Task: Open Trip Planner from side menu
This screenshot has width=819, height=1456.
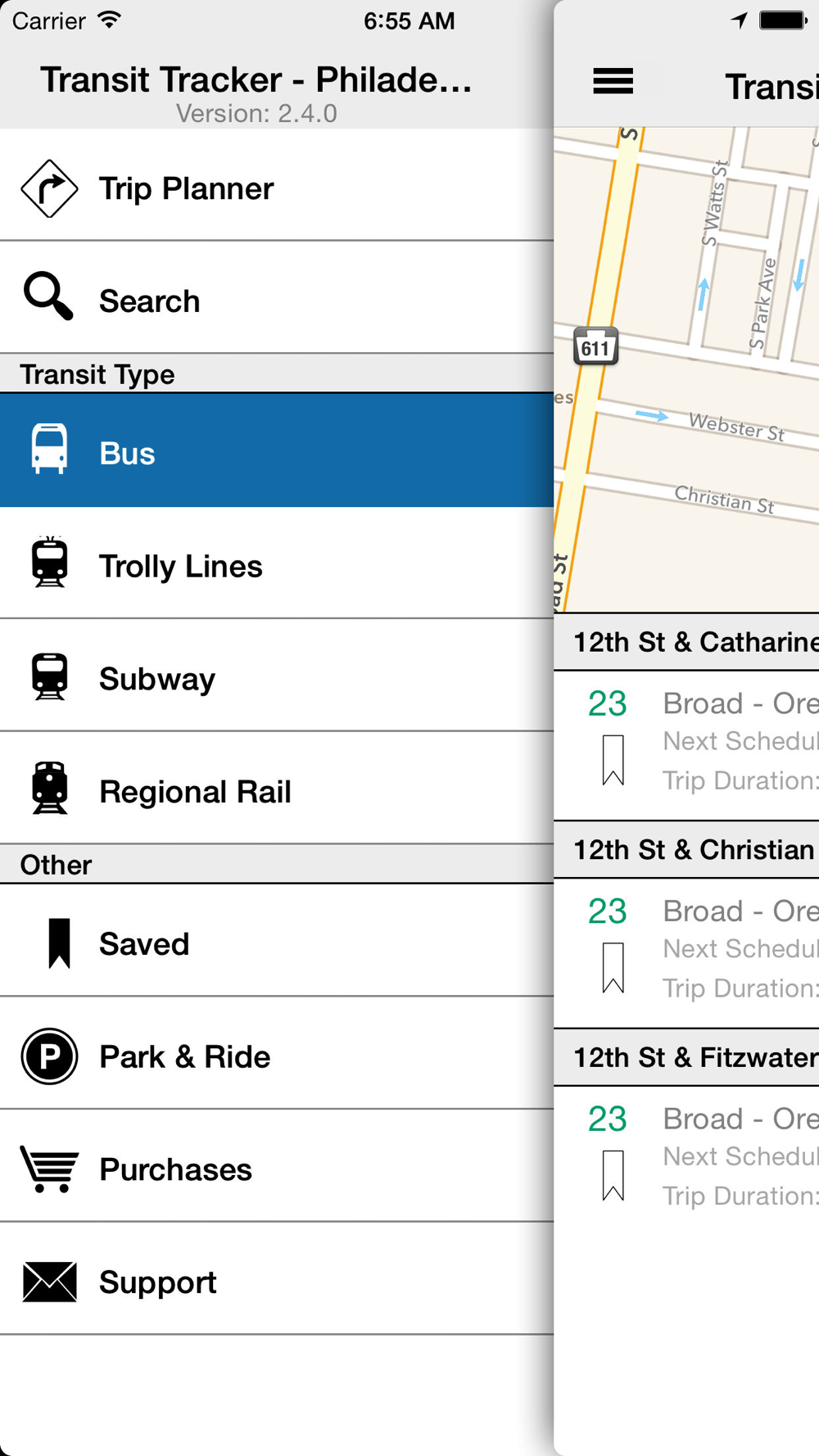Action: click(x=186, y=189)
